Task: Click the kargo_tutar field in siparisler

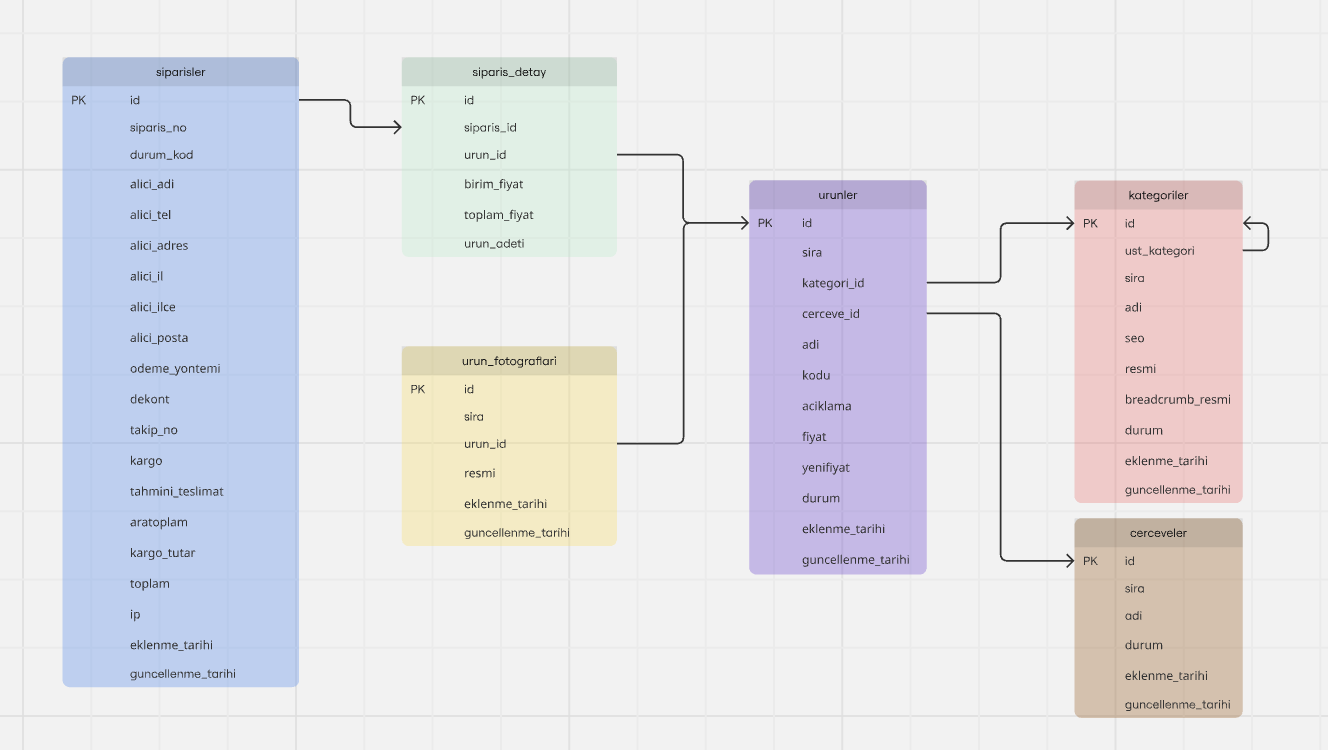Action: 162,553
